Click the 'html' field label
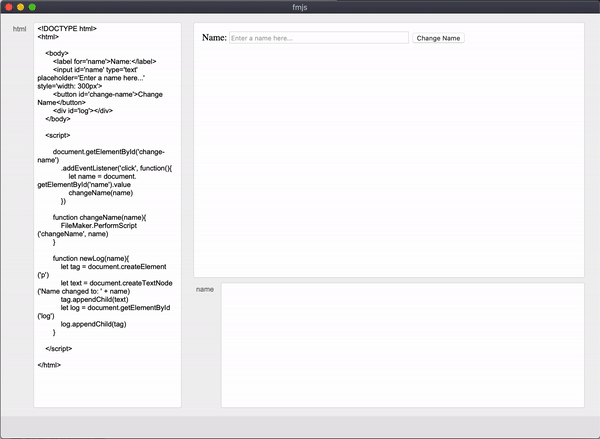 (20, 29)
